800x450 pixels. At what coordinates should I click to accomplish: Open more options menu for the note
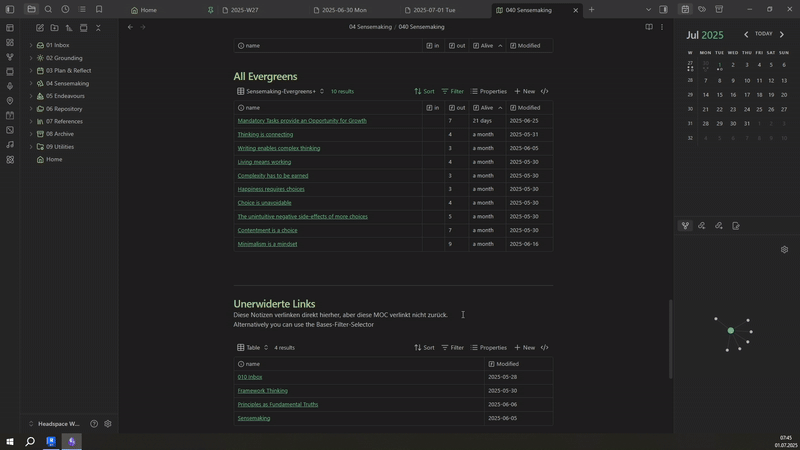coord(662,27)
